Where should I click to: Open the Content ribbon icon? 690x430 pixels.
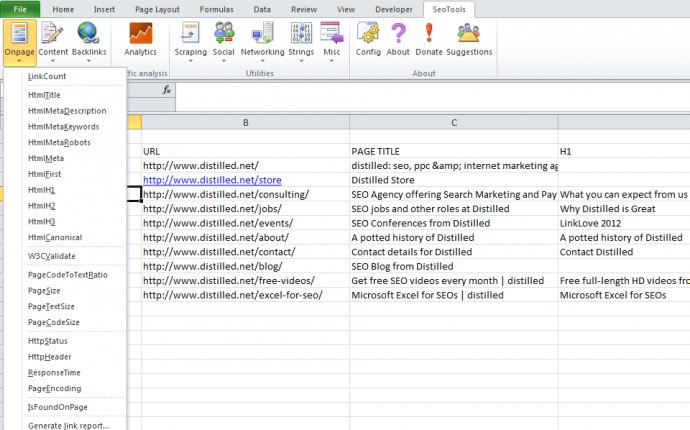pyautogui.click(x=52, y=33)
